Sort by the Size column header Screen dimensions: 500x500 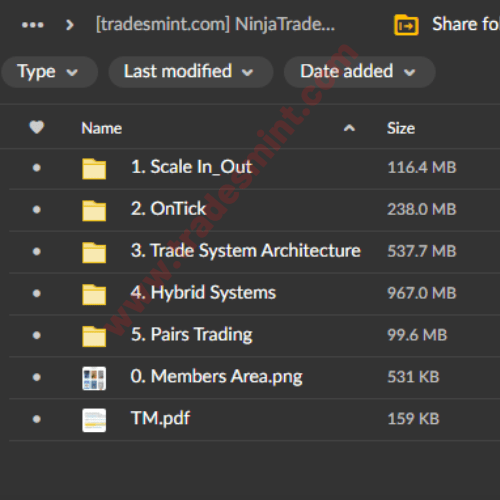[x=401, y=128]
